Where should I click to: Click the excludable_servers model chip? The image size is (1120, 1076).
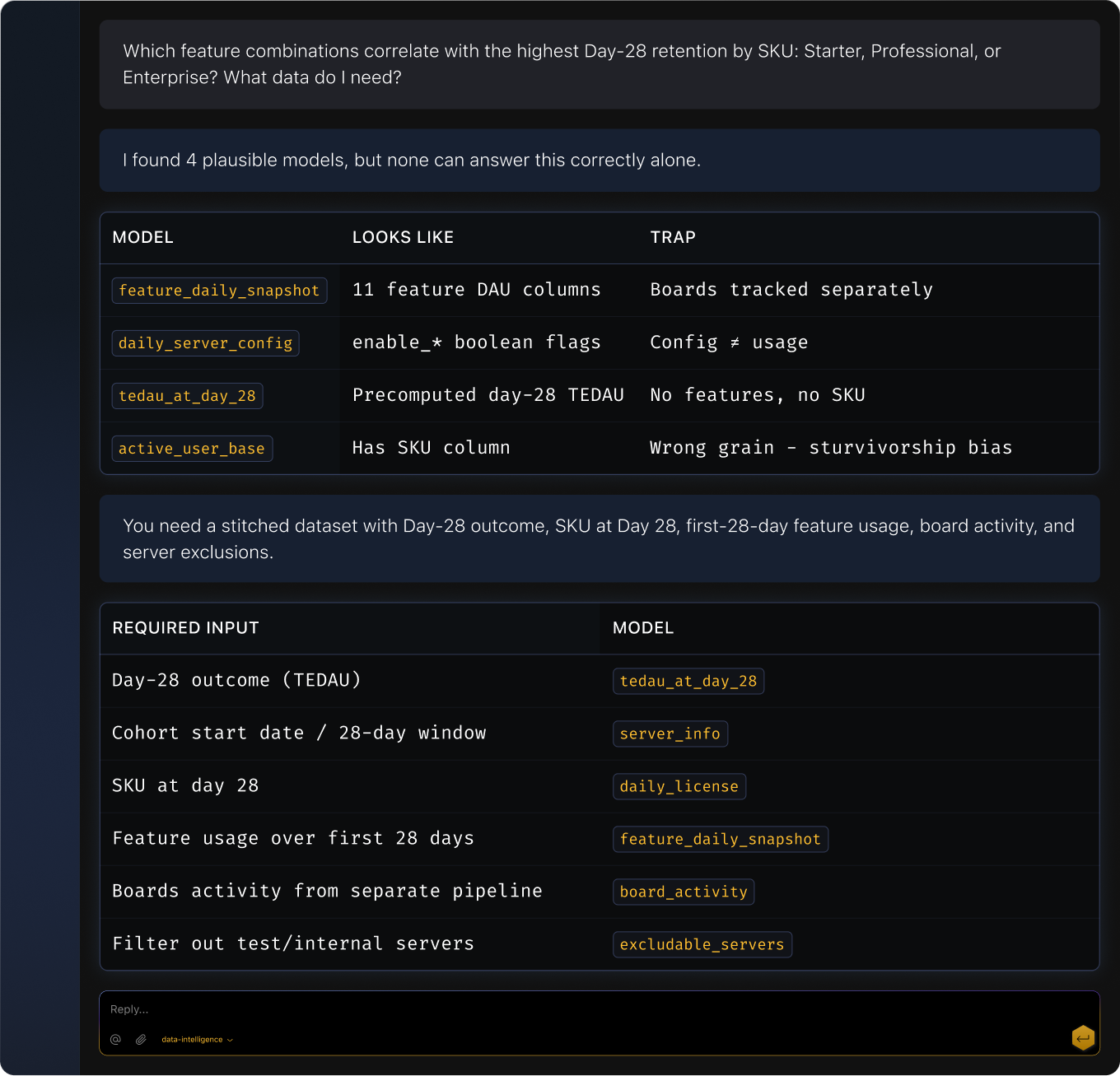[x=702, y=945]
